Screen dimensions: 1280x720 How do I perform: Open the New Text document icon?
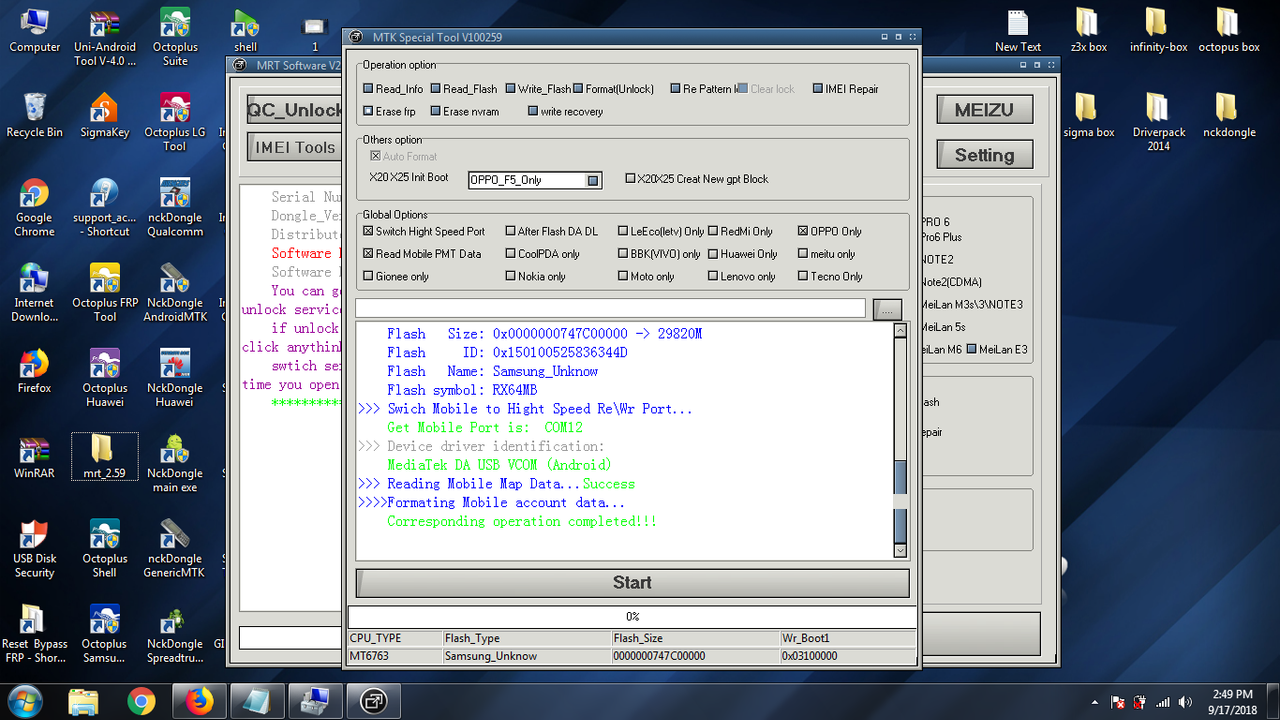coord(1018,30)
